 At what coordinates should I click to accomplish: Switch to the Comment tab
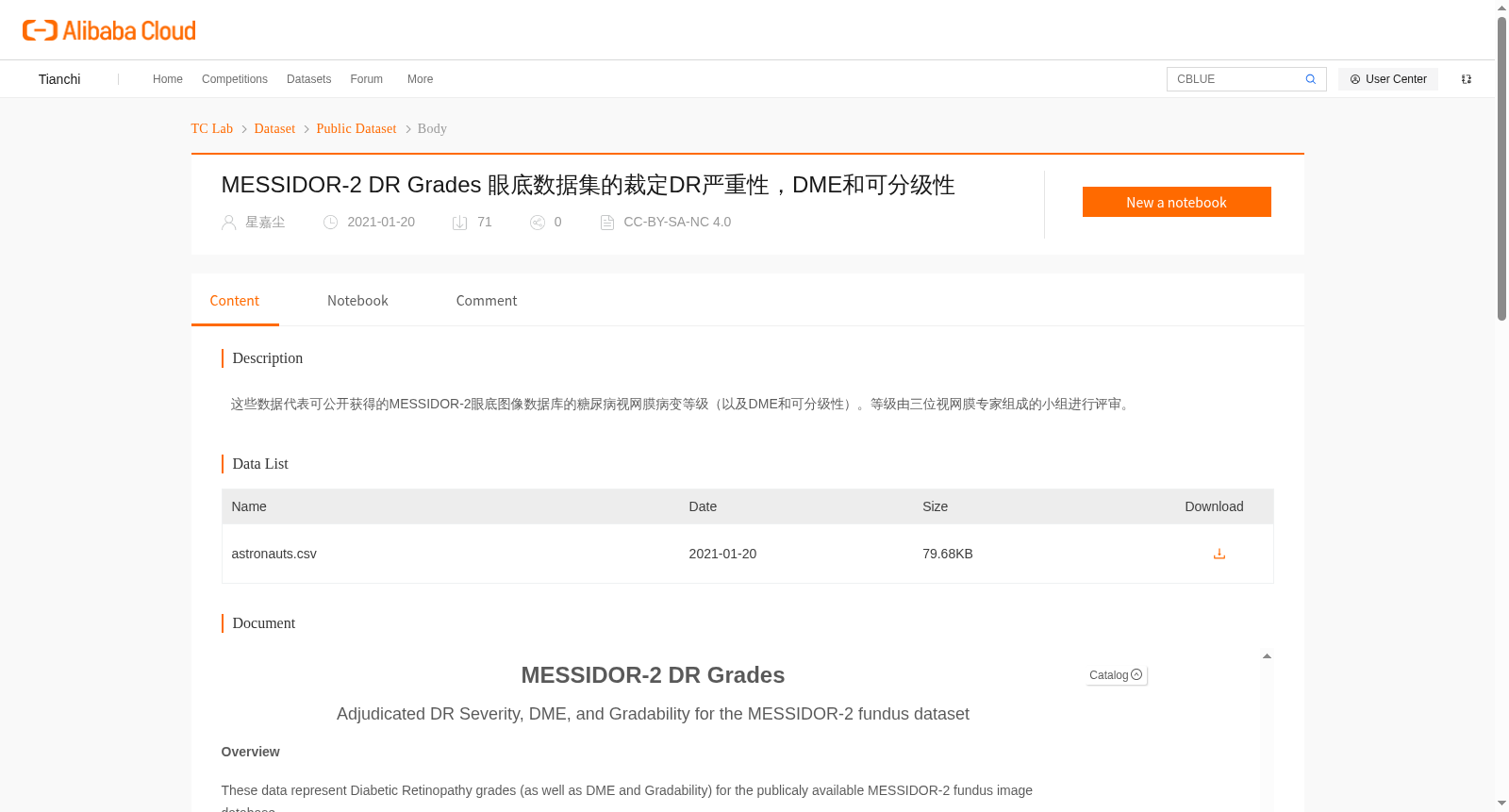pos(487,301)
